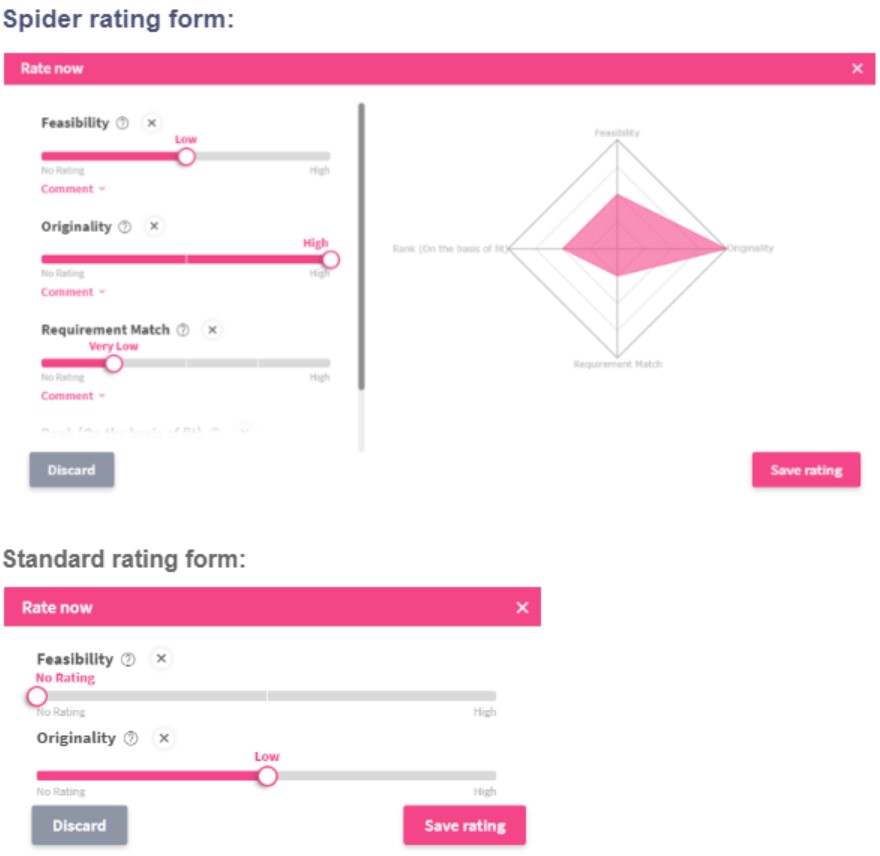Click standard form Originality slider handle
Viewport: 880px width, 856px height.
(x=267, y=776)
